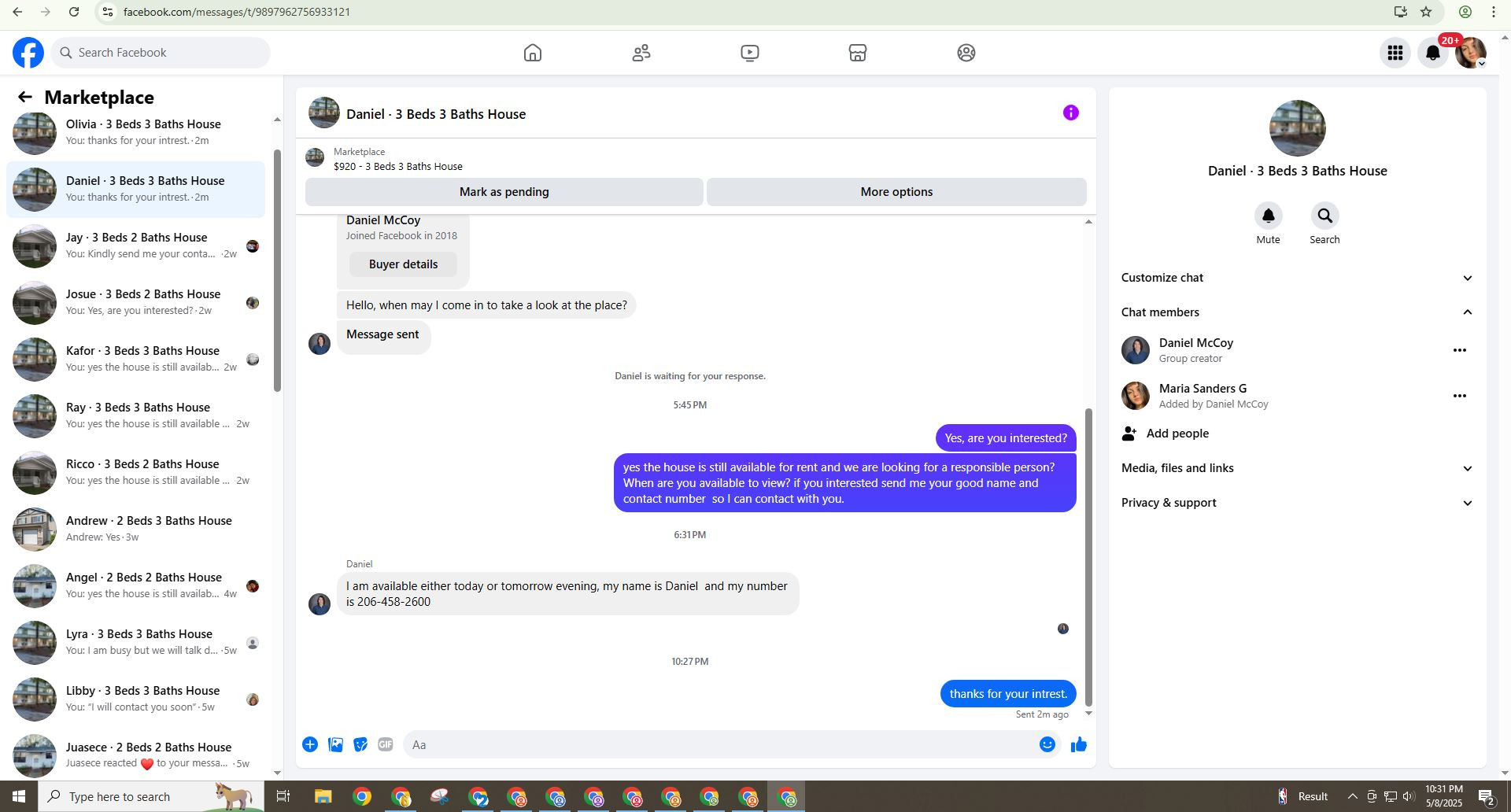The width and height of the screenshot is (1511, 812).
Task: Reload the page in the browser
Action: tap(73, 12)
